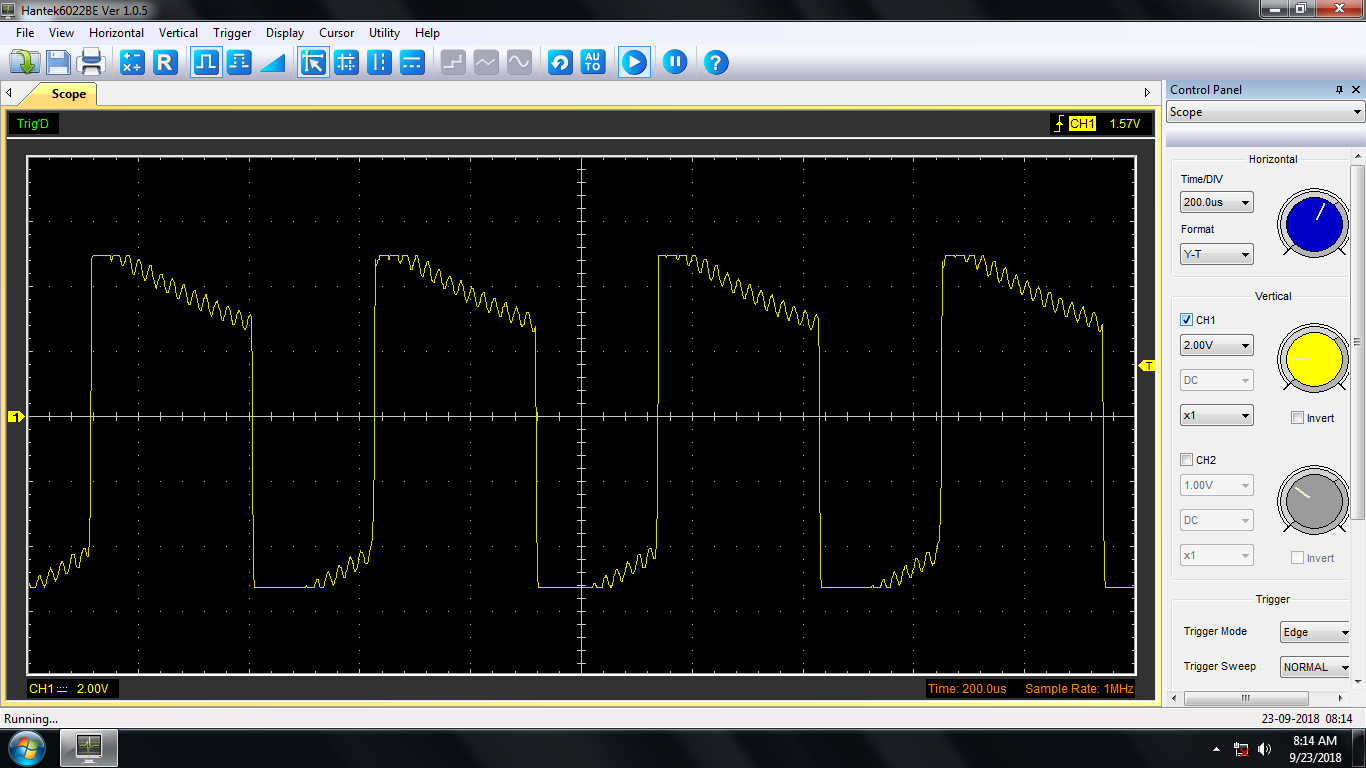Screen dimensions: 1366x768
Task: Open the CH2 1.00V volts dropdown
Action: [1217, 485]
